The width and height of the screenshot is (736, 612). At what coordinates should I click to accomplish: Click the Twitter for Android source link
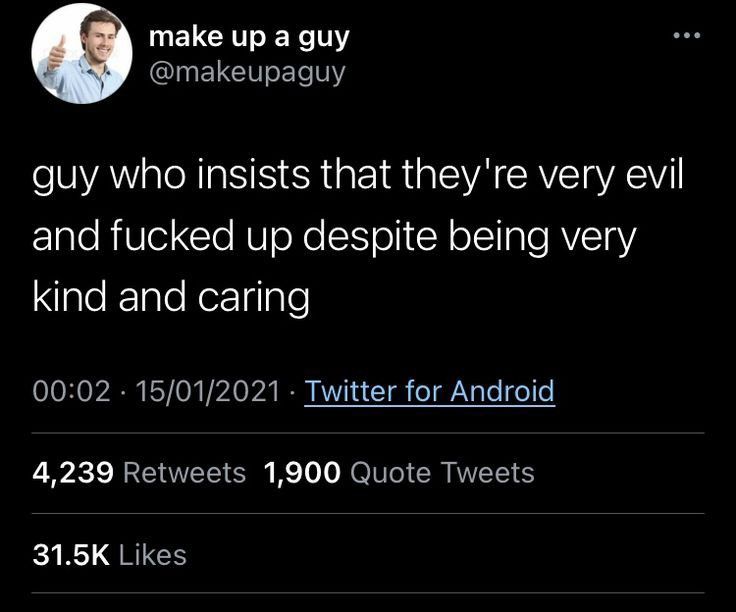[x=429, y=390]
